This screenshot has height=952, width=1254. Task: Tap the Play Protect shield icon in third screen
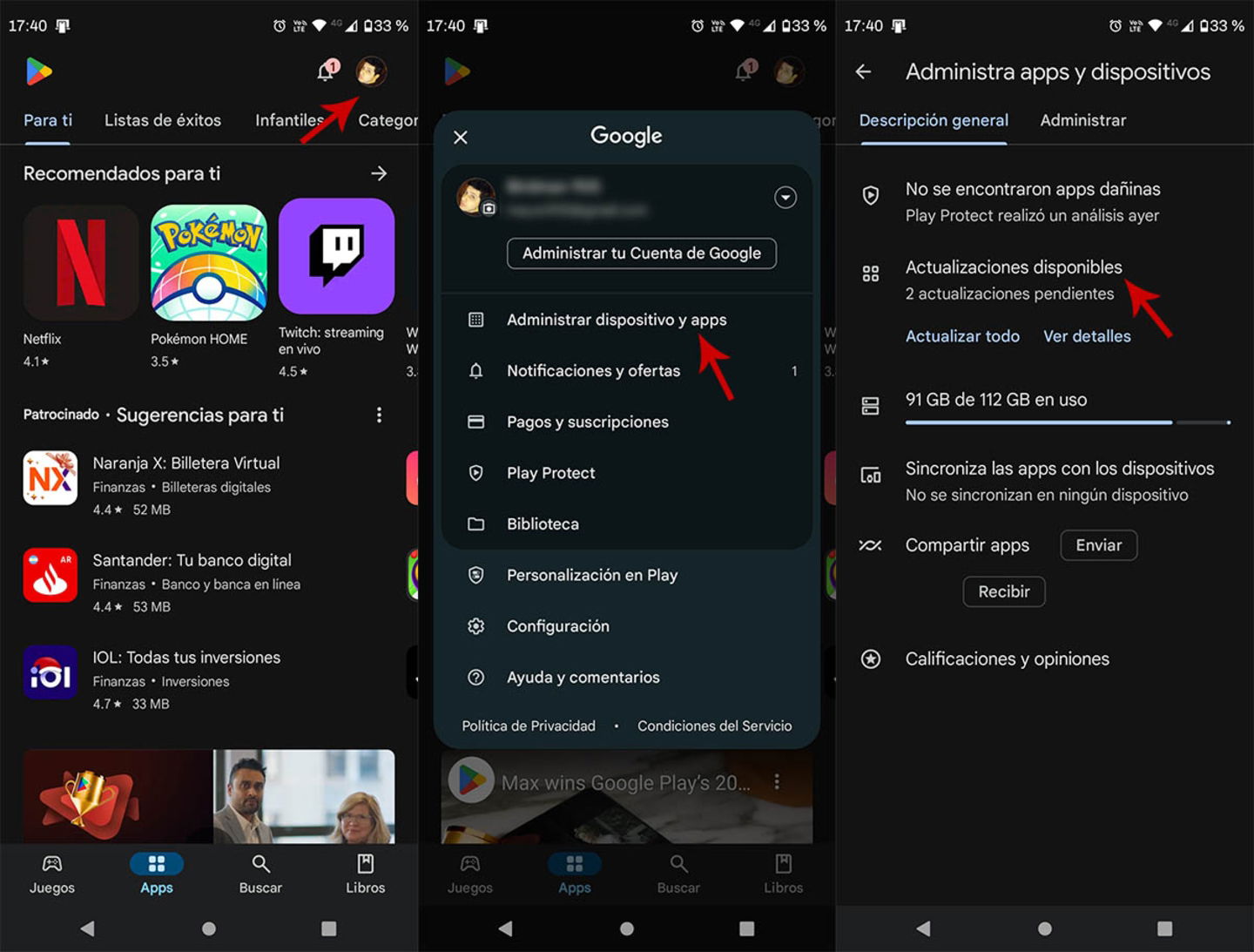870,196
